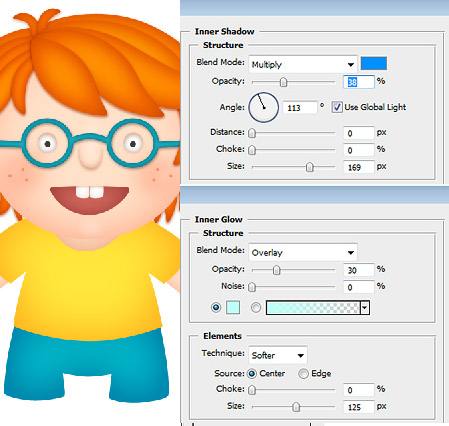Select the solid color radio button
The height and width of the screenshot is (426, 449).
(216, 307)
